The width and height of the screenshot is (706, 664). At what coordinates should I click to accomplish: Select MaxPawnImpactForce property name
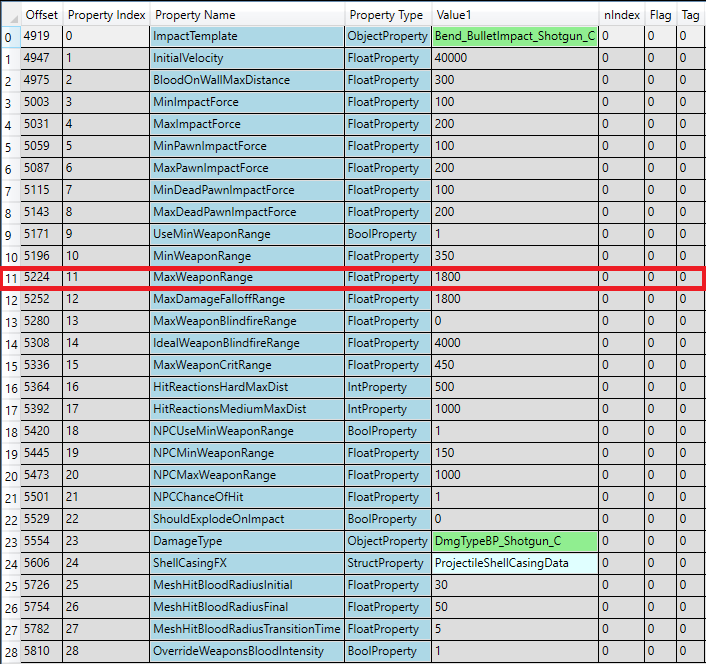tap(247, 168)
